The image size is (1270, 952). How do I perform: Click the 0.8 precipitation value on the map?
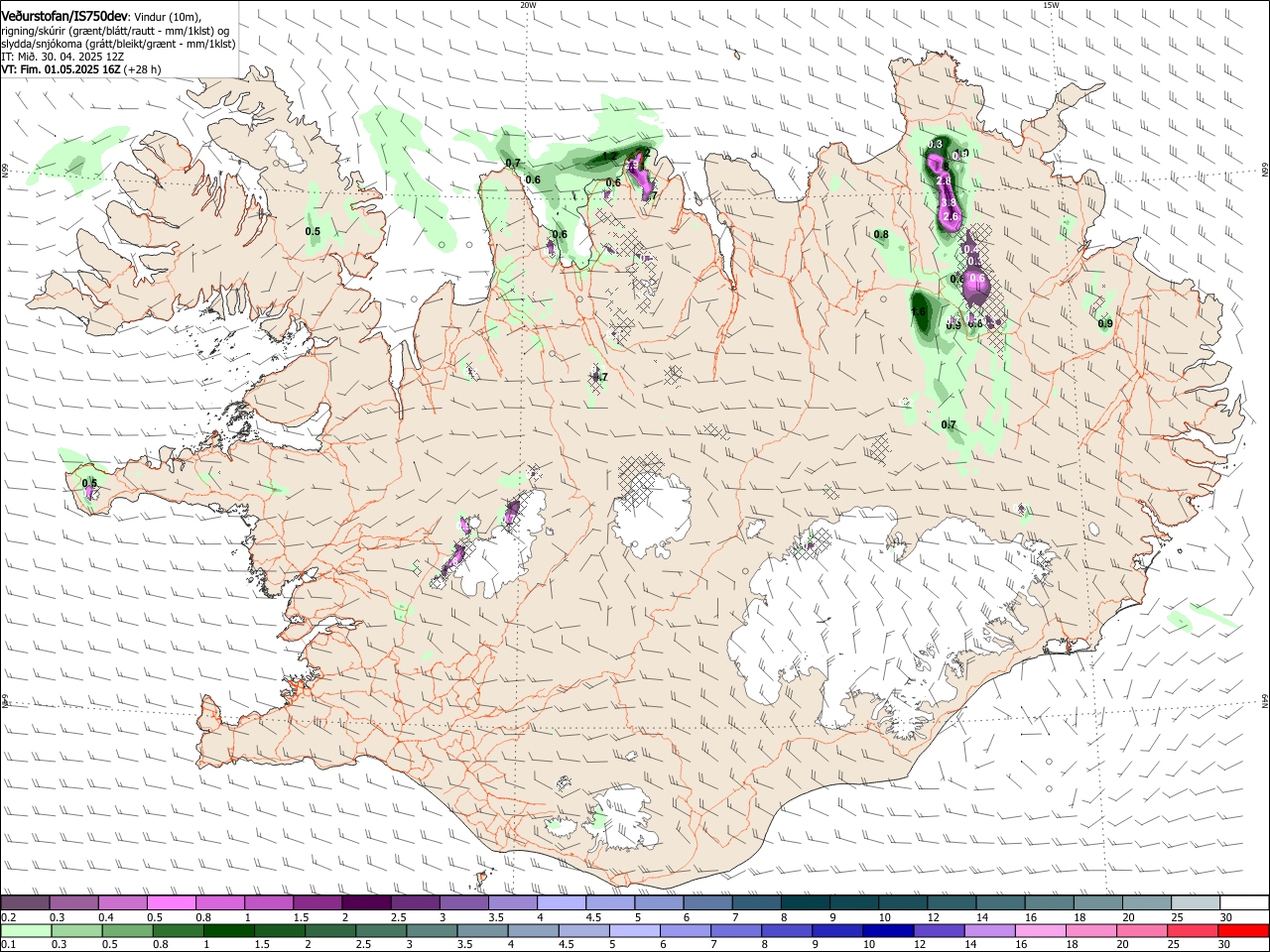[881, 235]
